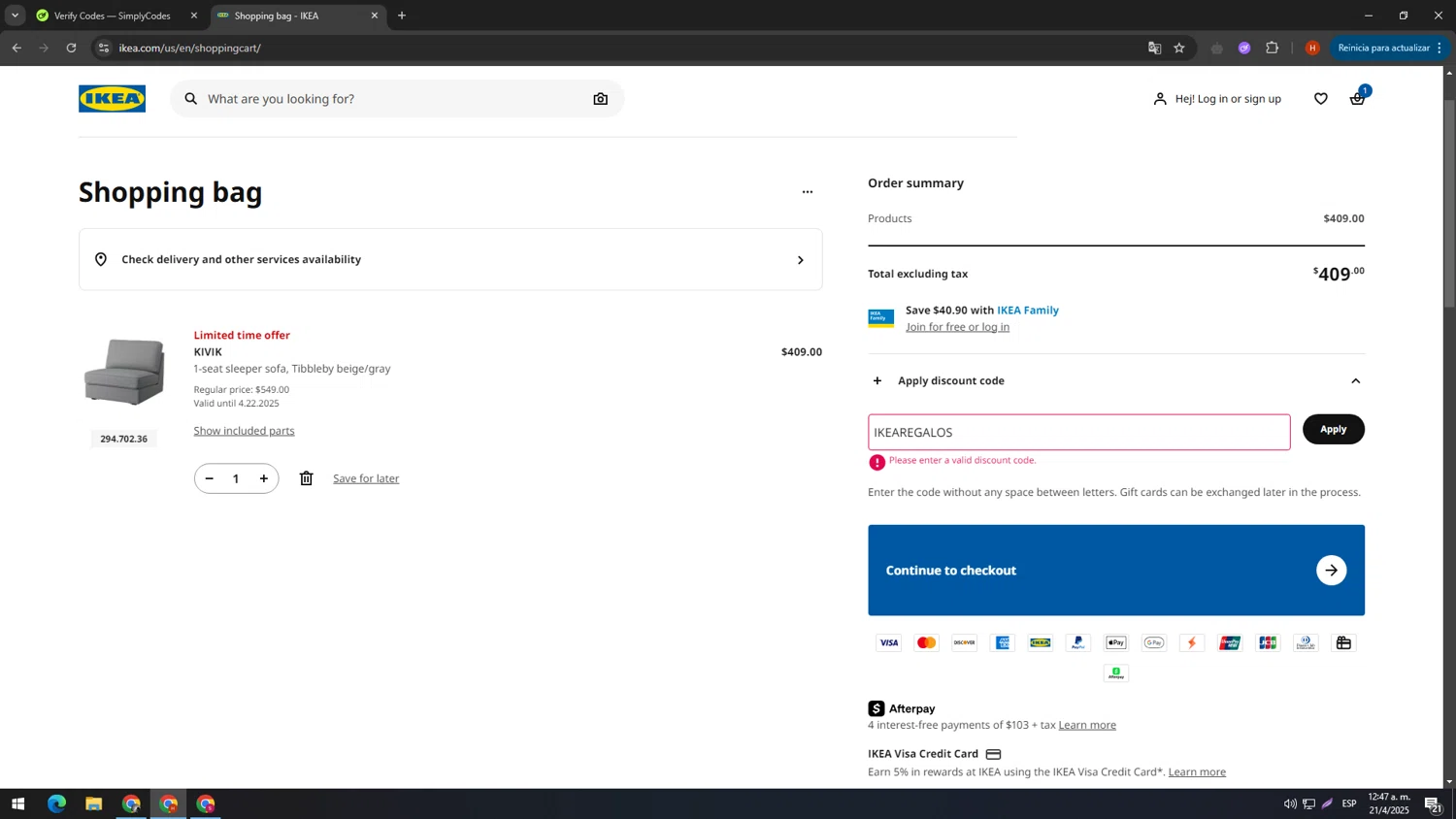Click the gift card payment icon

(x=1343, y=642)
